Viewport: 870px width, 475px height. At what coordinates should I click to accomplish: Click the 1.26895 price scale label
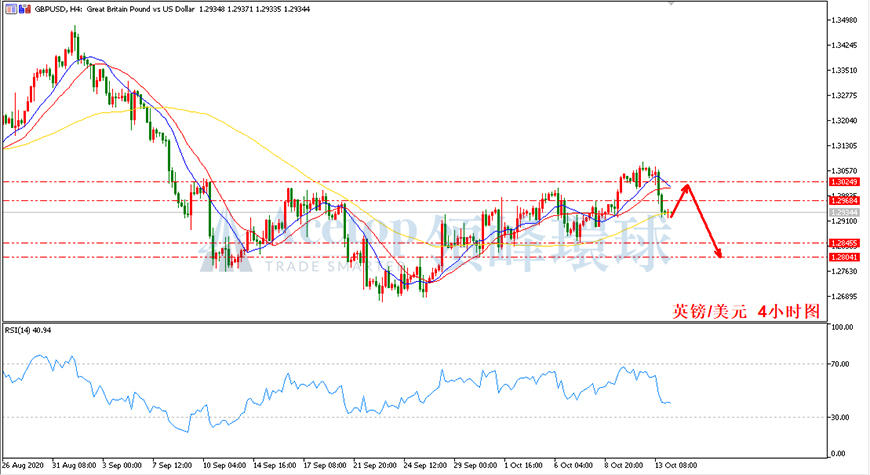844,296
